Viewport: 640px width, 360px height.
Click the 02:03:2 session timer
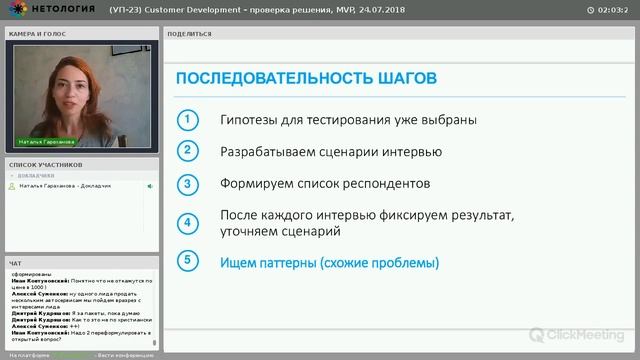(613, 10)
